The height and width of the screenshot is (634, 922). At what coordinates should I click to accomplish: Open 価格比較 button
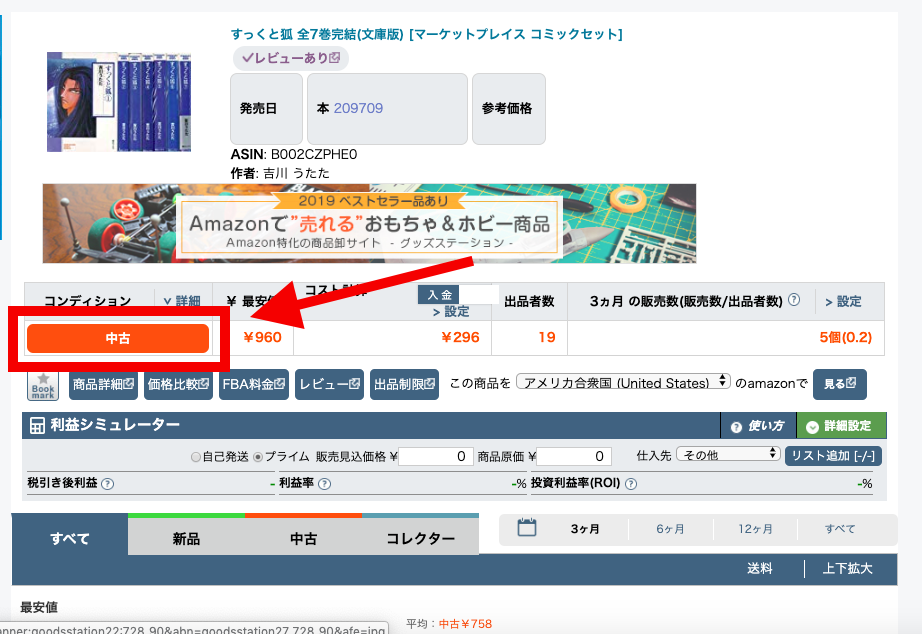(178, 385)
